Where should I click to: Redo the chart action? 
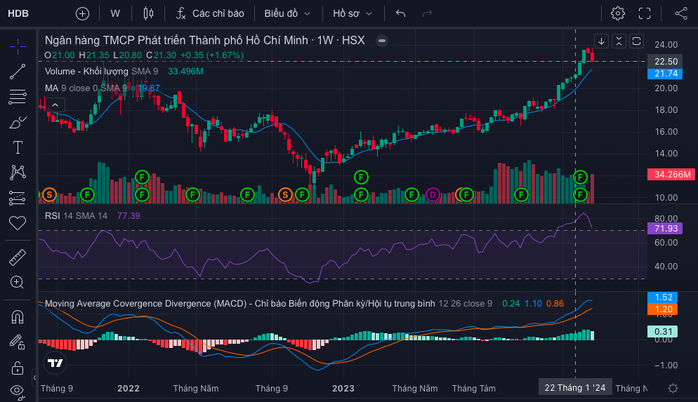click(x=427, y=14)
